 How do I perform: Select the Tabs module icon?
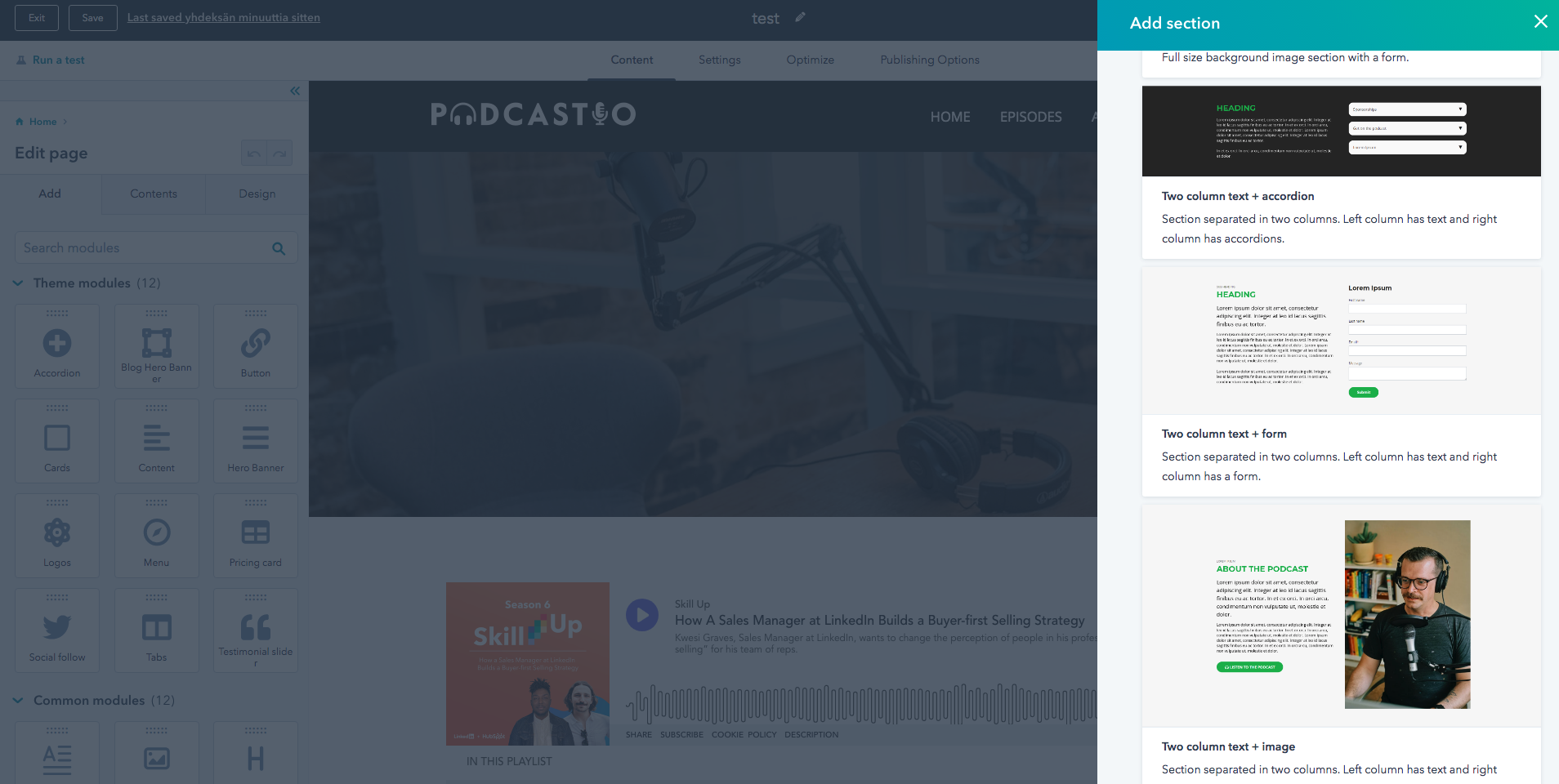(156, 627)
